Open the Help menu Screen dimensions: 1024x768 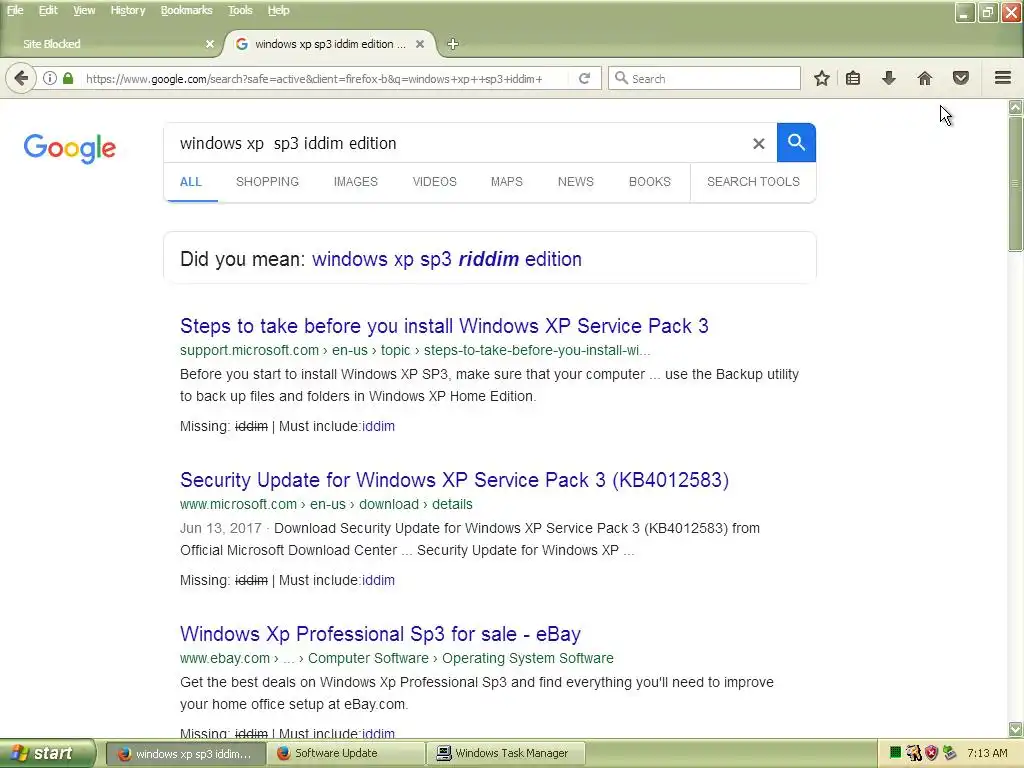click(x=278, y=10)
